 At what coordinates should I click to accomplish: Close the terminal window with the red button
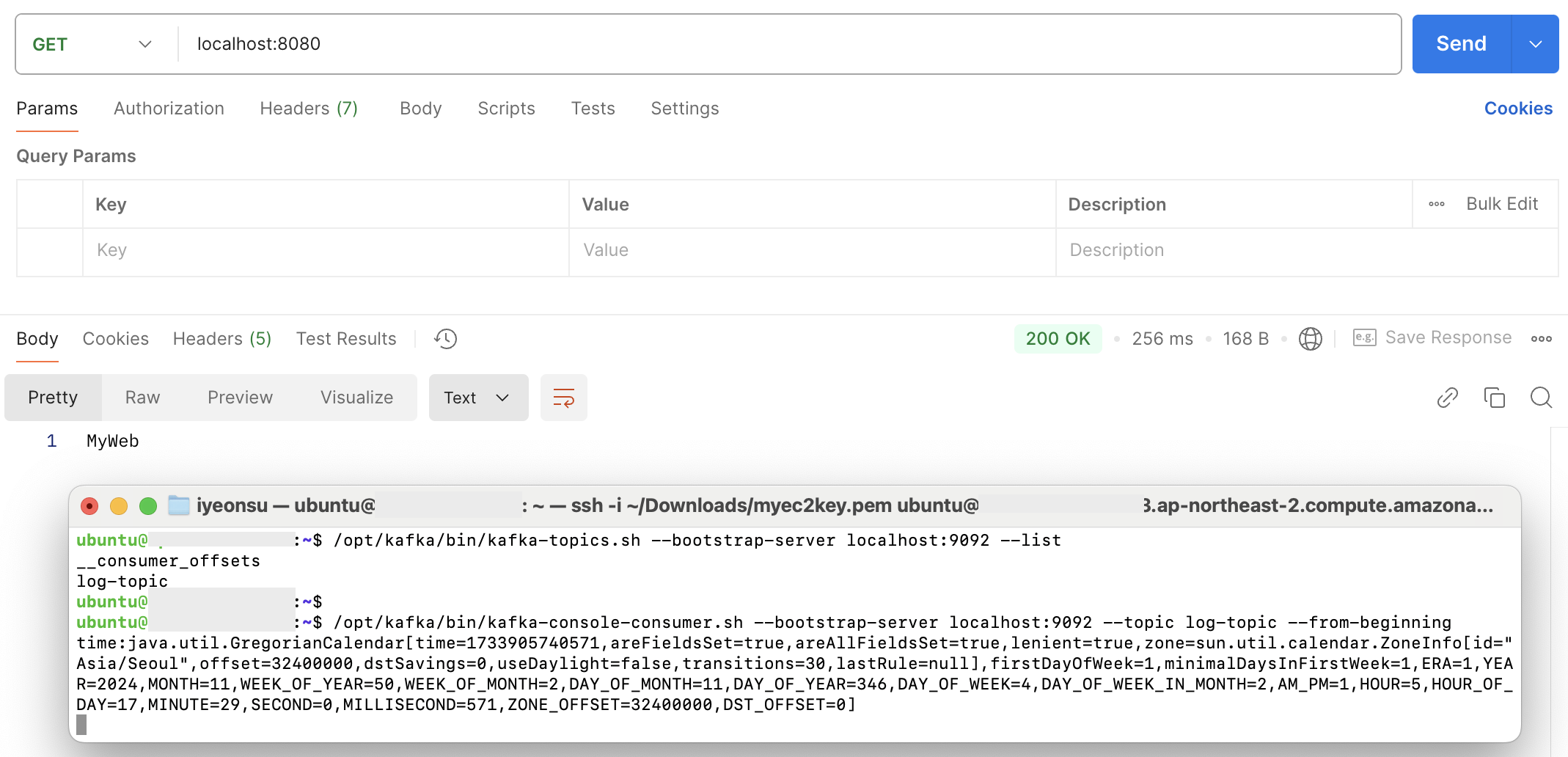[89, 506]
